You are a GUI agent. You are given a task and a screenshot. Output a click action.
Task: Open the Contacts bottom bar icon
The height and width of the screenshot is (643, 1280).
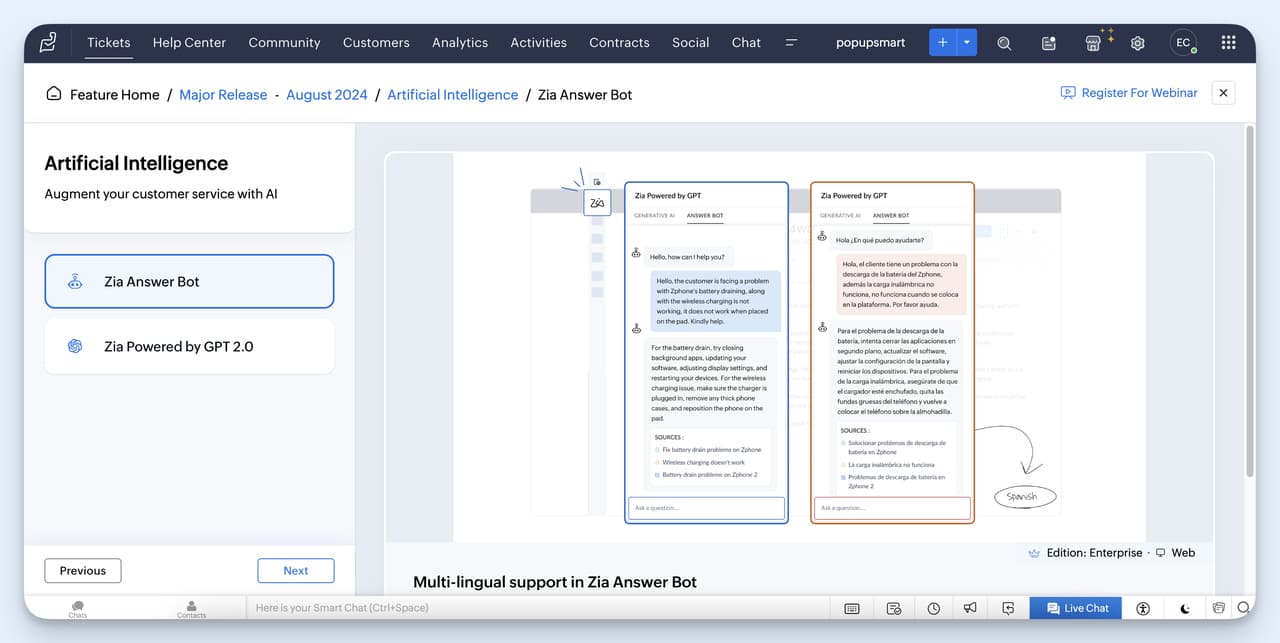tap(191, 608)
